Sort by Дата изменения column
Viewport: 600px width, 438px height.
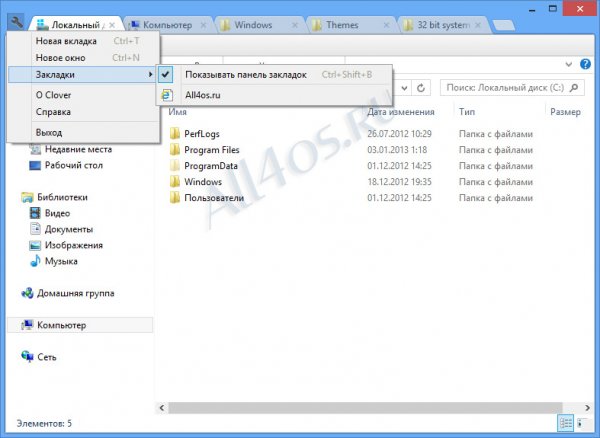click(401, 112)
